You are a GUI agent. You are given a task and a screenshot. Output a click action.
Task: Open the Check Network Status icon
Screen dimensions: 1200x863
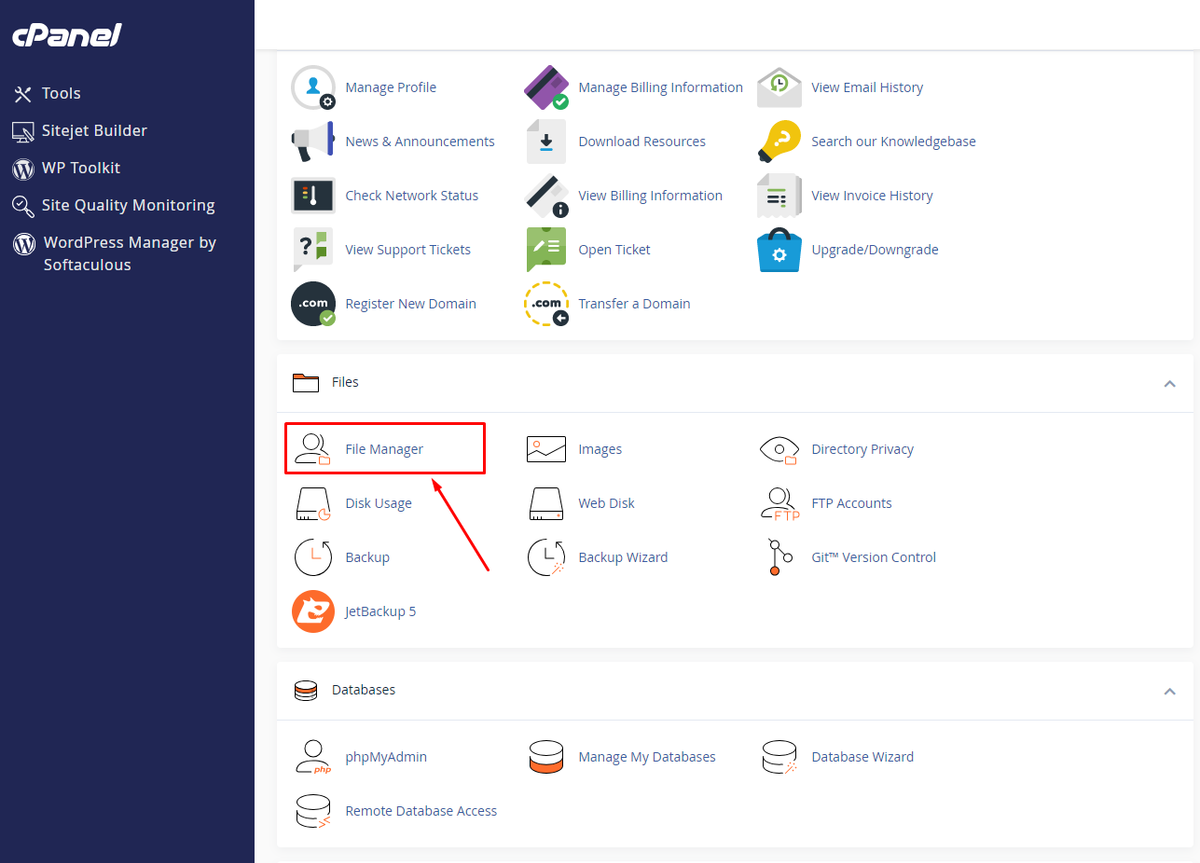313,196
